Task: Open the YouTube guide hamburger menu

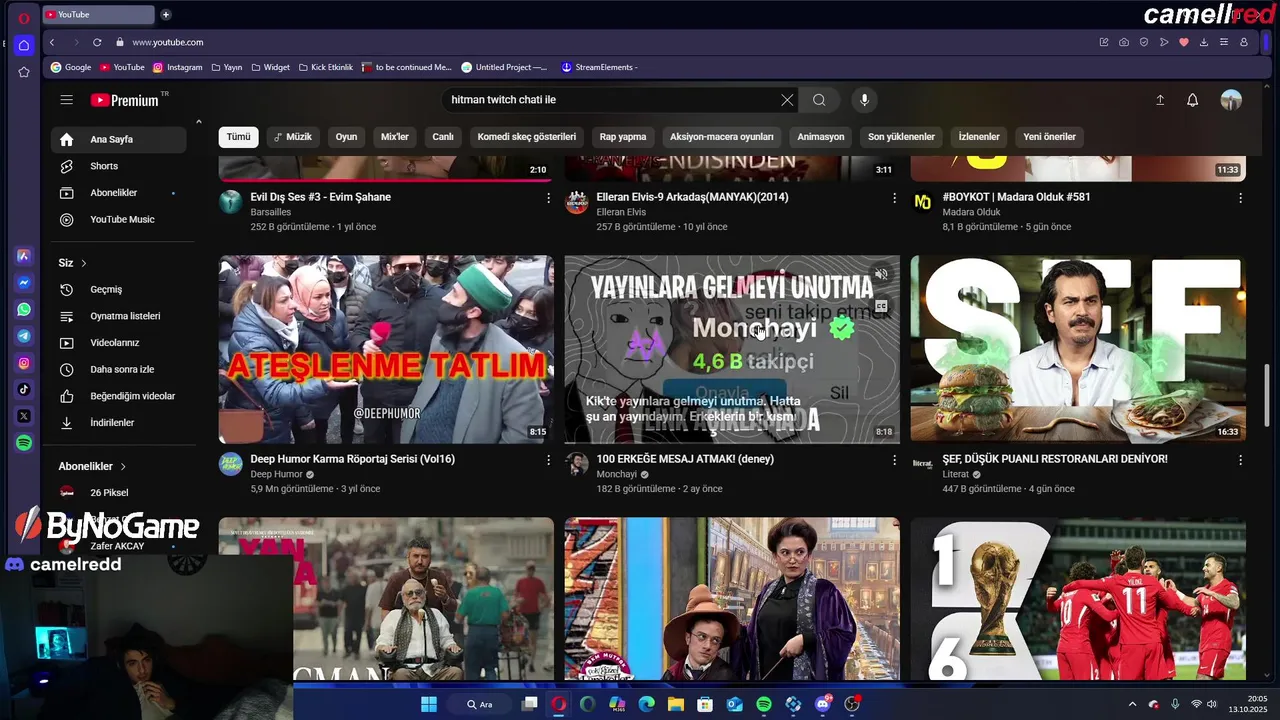Action: [66, 100]
